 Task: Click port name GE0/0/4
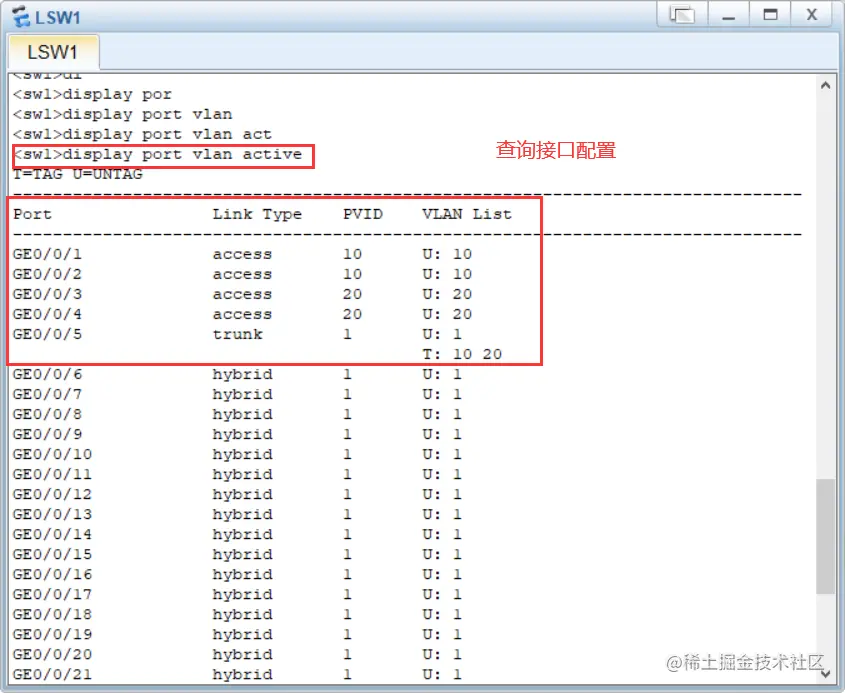pyautogui.click(x=47, y=314)
